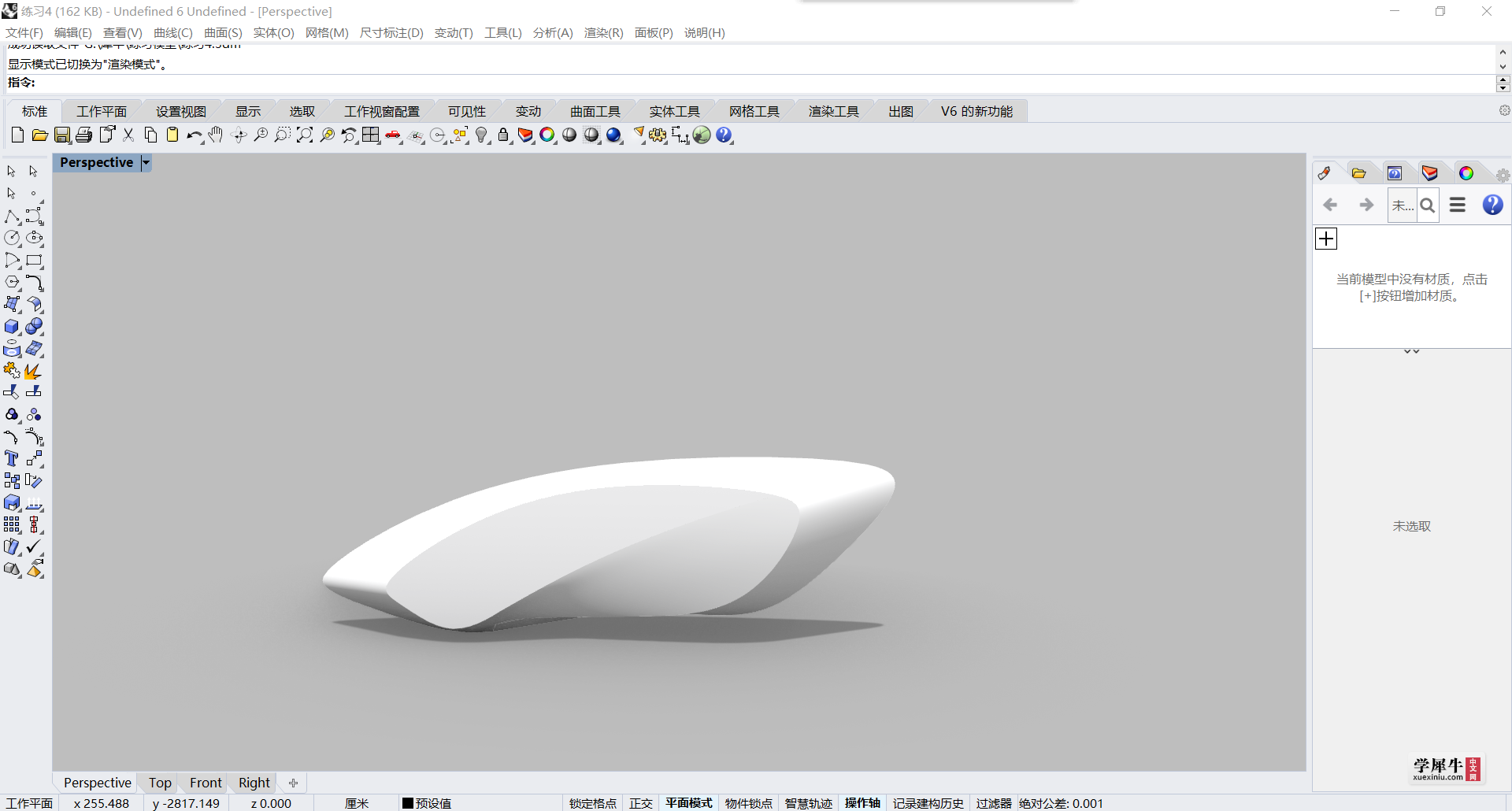The width and height of the screenshot is (1512, 811).
Task: Create a new file with the New icon
Action: click(17, 135)
